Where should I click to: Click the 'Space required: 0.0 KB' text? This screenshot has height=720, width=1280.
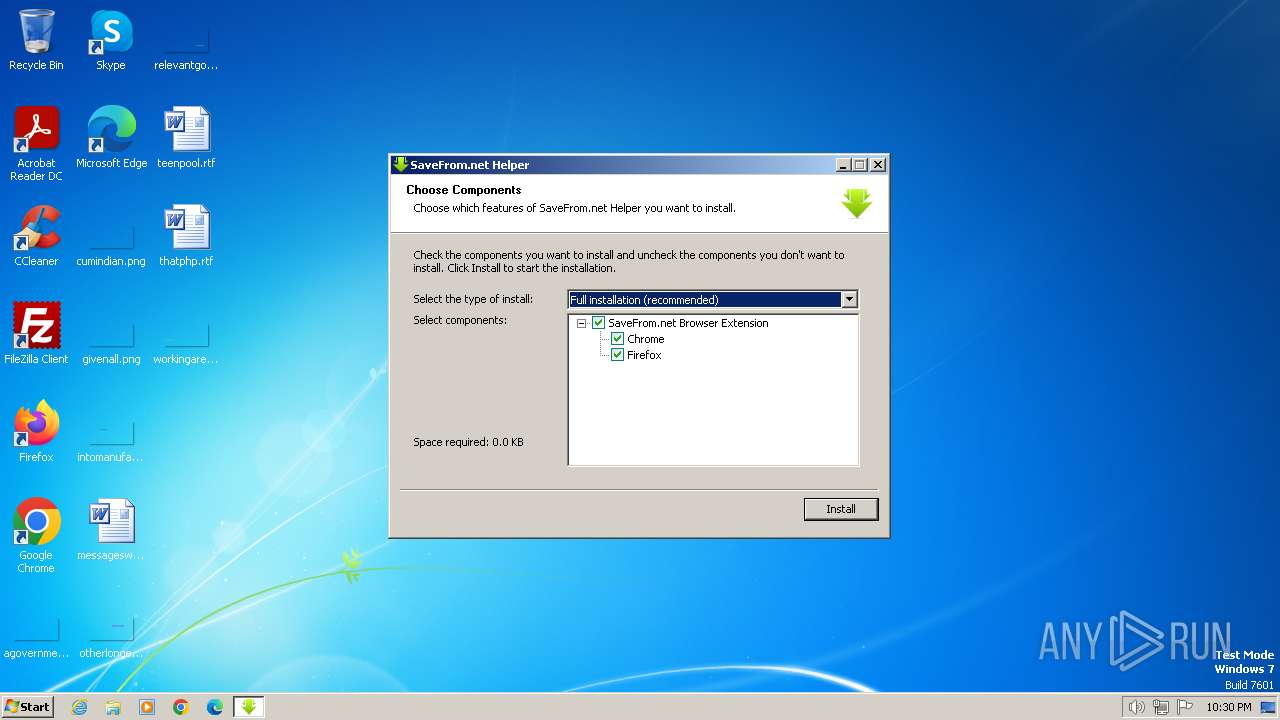click(x=468, y=442)
